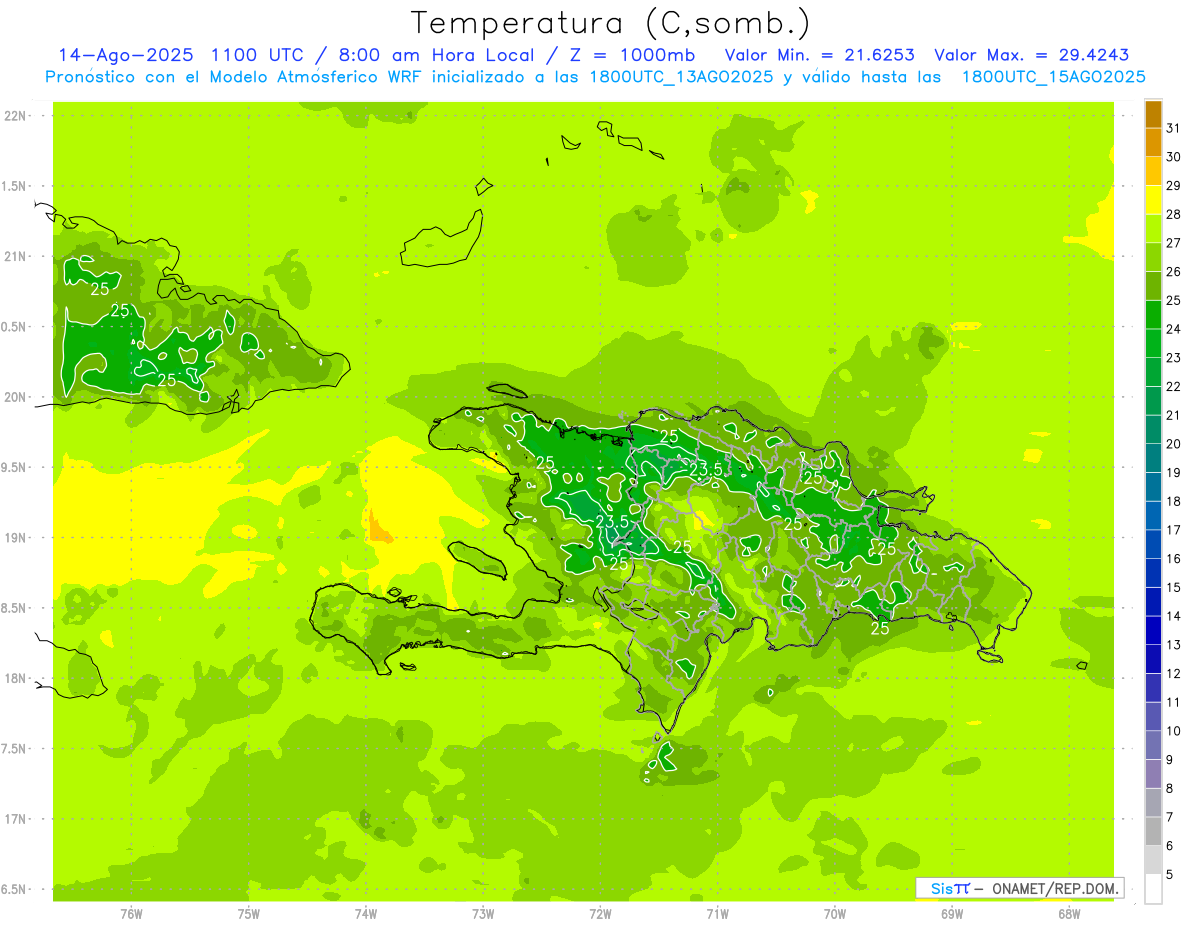Click colorbar value label "14"
Screen dimensions: 1200x927
pyautogui.click(x=1174, y=616)
